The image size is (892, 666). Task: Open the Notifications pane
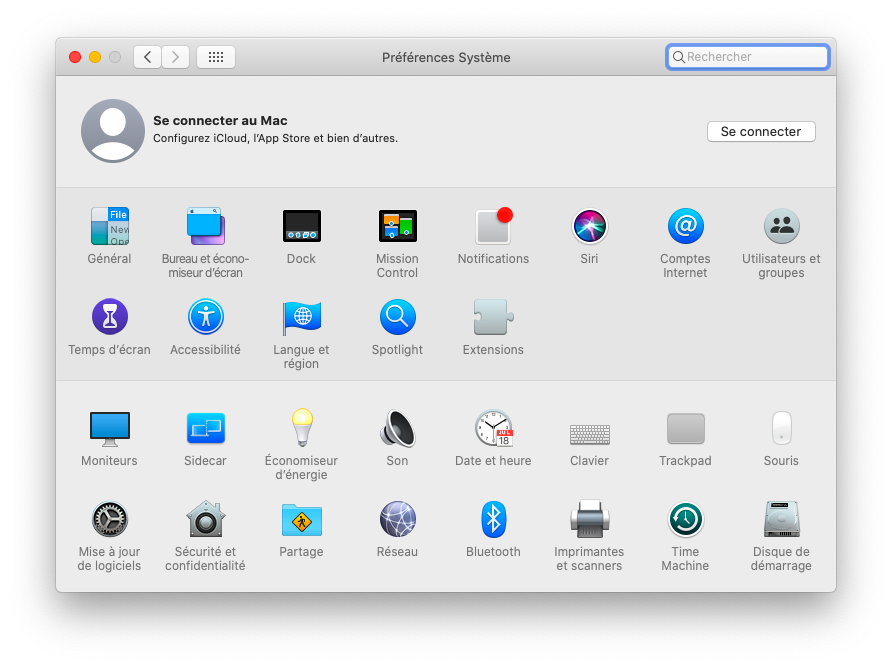click(x=494, y=226)
